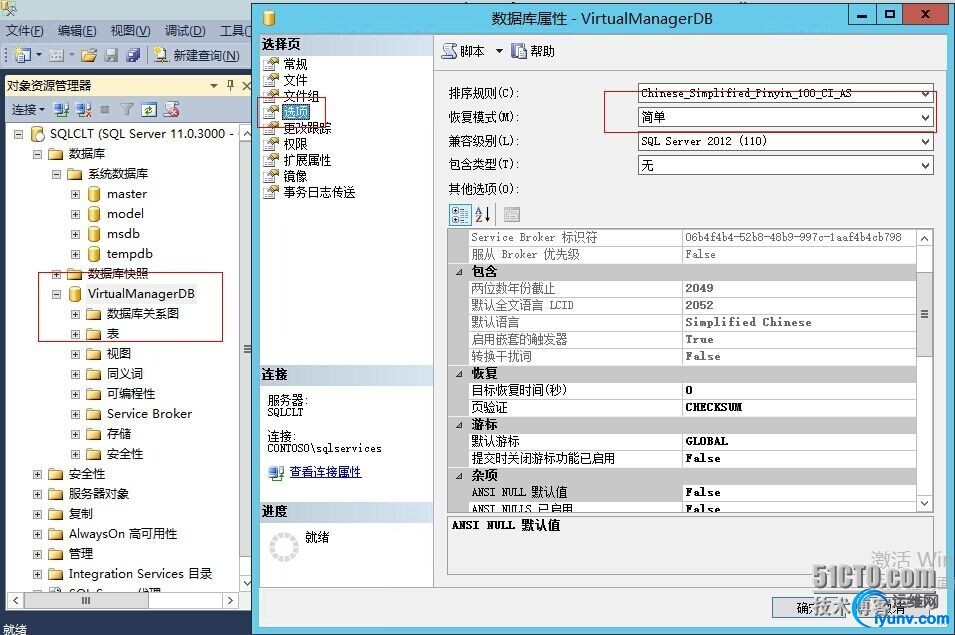Open 排序规则 collation dropdown
This screenshot has height=635, width=955.
point(925,94)
